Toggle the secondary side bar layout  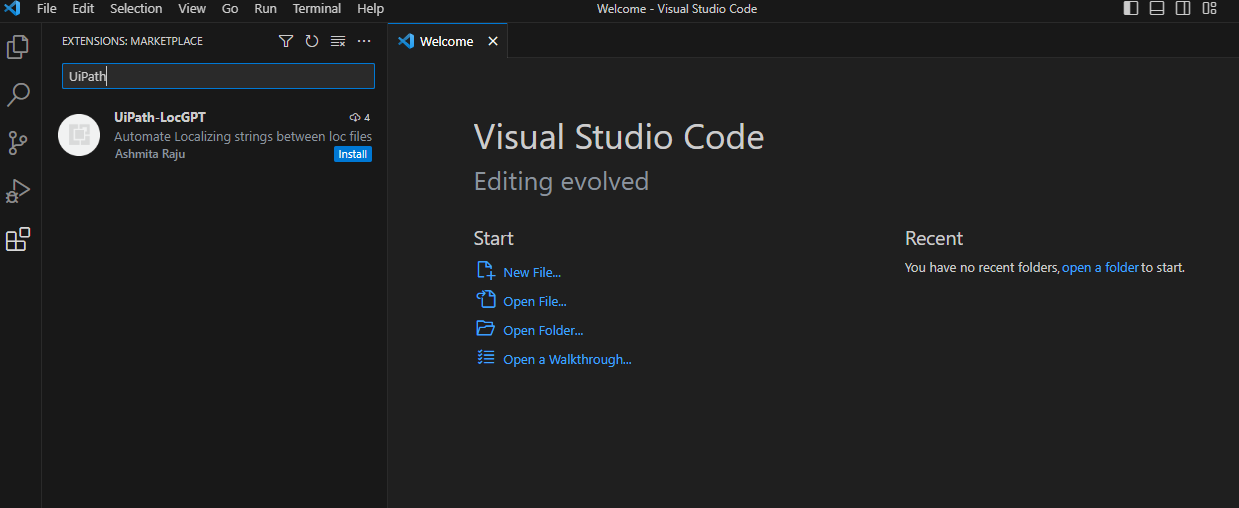[x=1183, y=9]
